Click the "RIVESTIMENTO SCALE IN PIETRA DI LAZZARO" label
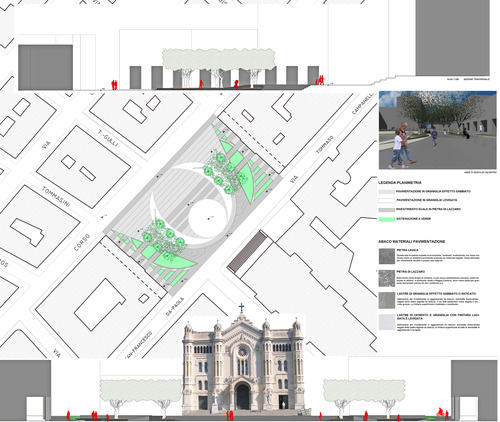 [428, 209]
